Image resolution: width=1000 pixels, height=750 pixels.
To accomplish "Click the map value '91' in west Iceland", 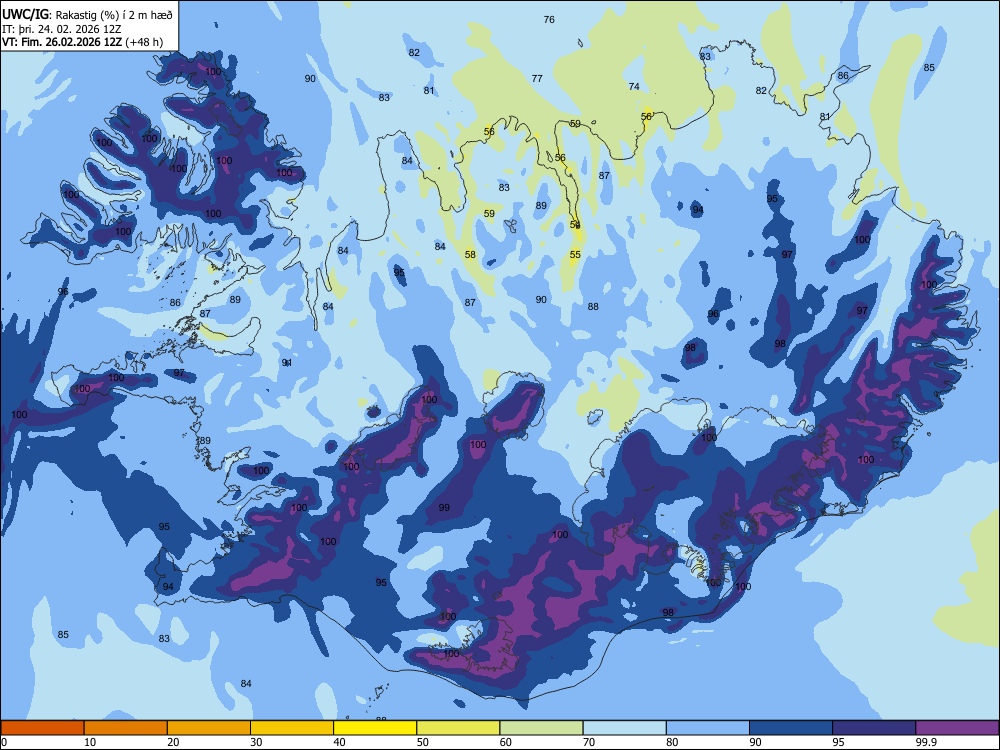I will [x=287, y=363].
